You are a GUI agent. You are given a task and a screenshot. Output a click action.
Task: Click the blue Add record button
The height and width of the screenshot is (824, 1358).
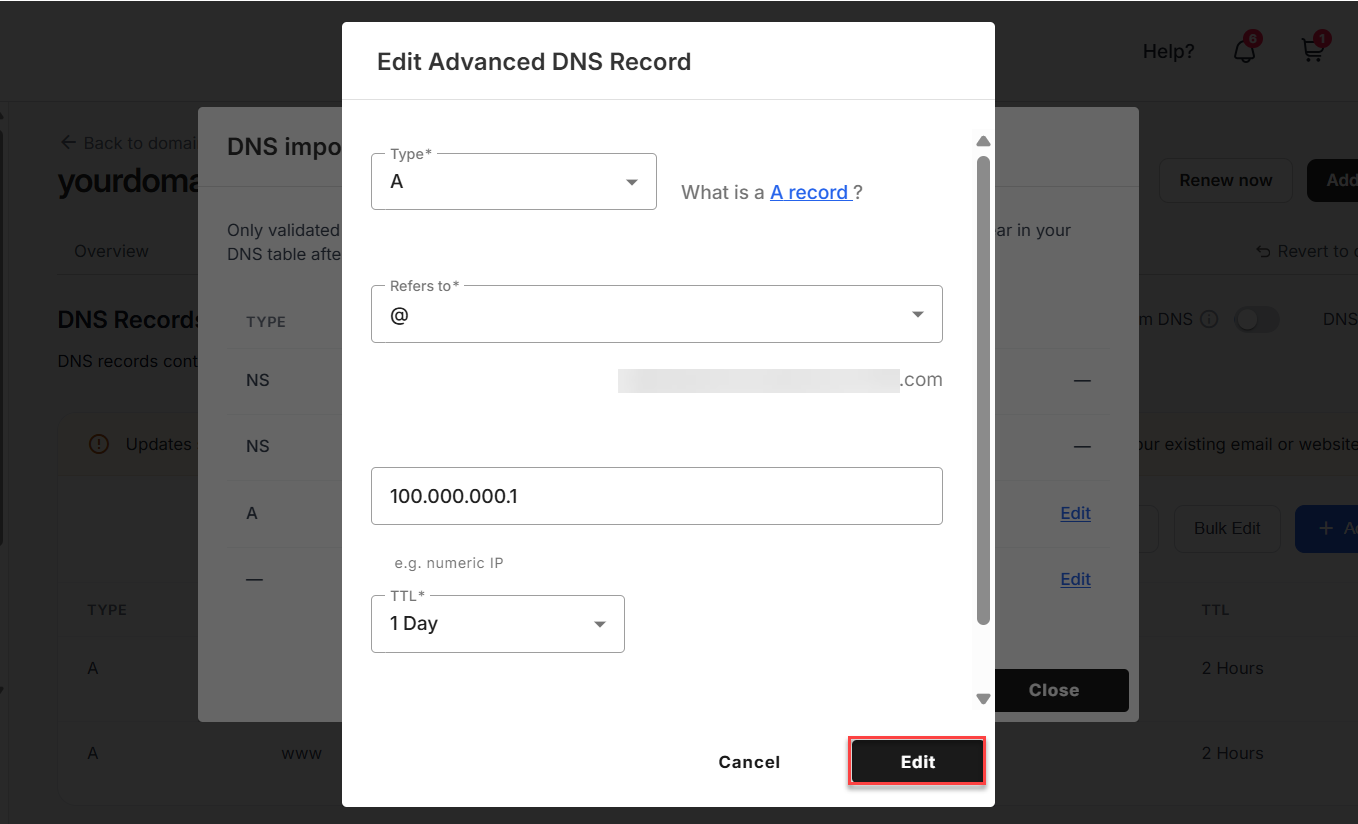pos(1326,528)
